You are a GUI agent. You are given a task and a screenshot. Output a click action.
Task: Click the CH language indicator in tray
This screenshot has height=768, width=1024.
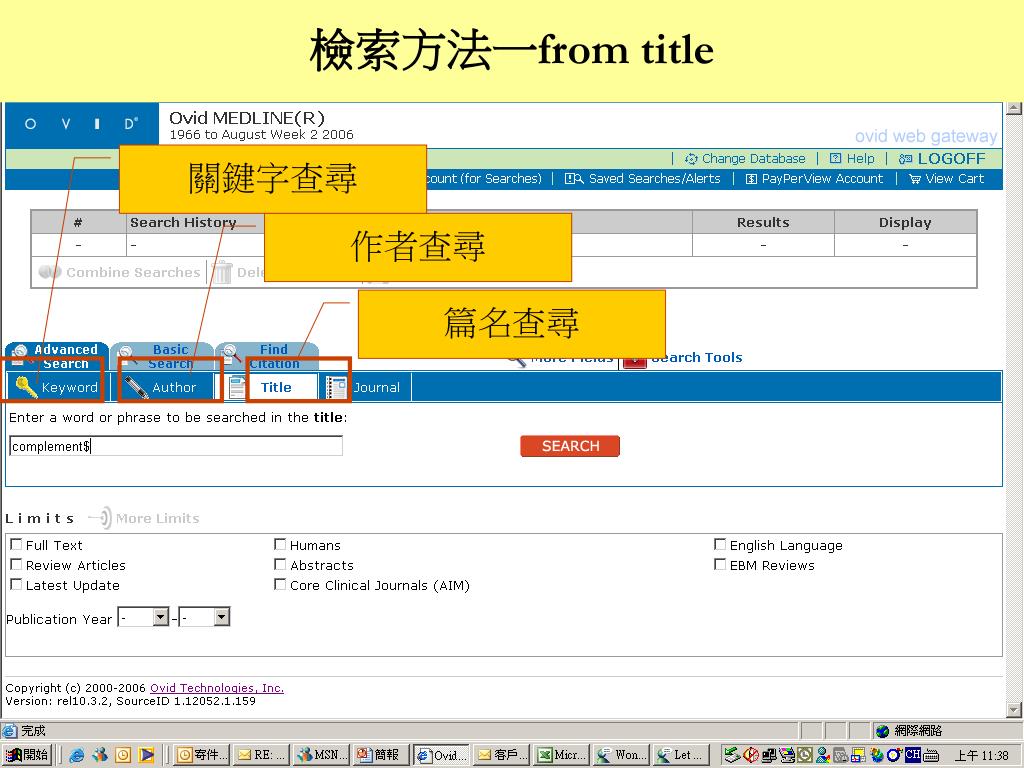coord(912,754)
